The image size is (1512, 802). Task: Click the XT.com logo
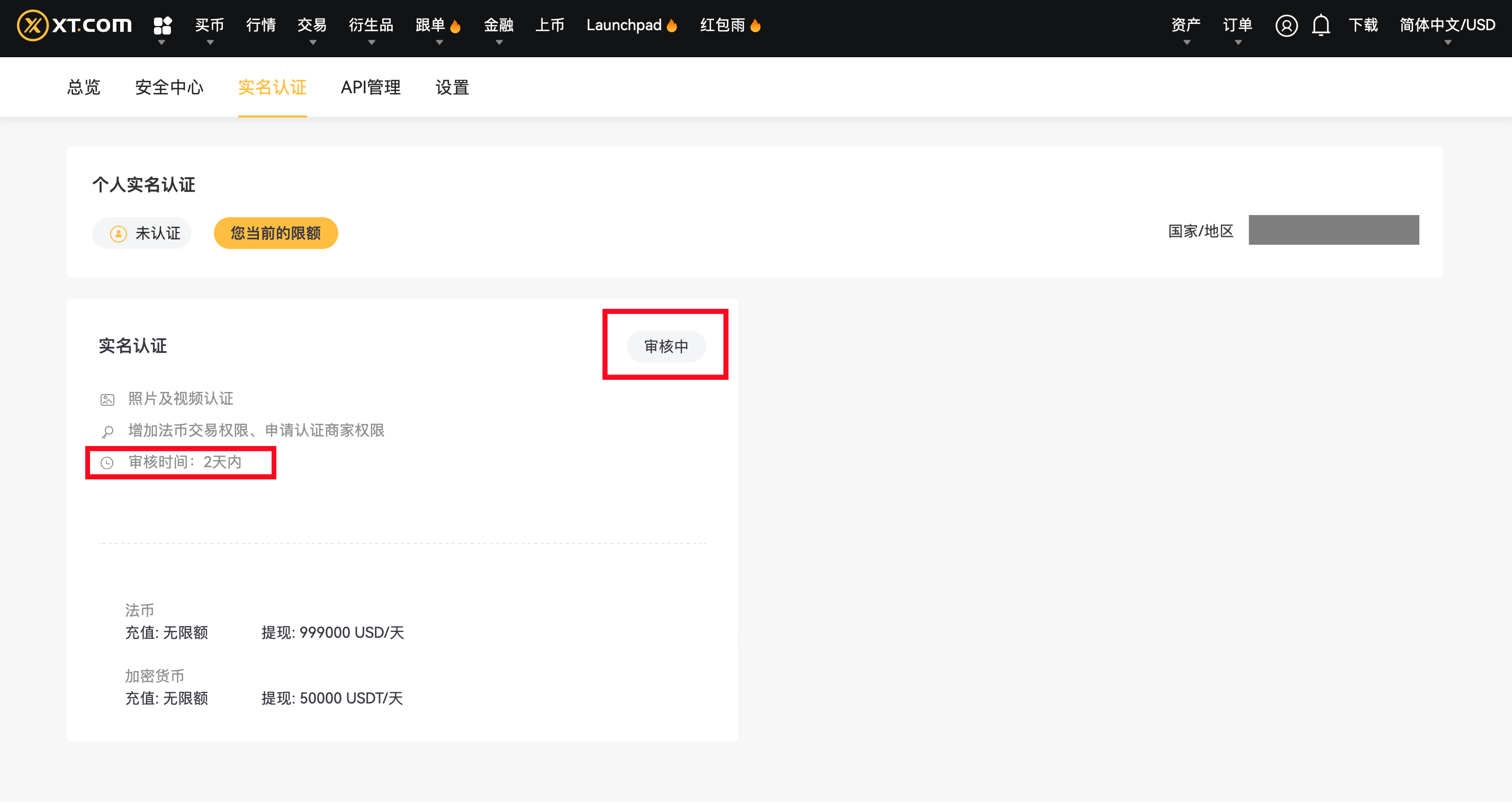coord(74,25)
